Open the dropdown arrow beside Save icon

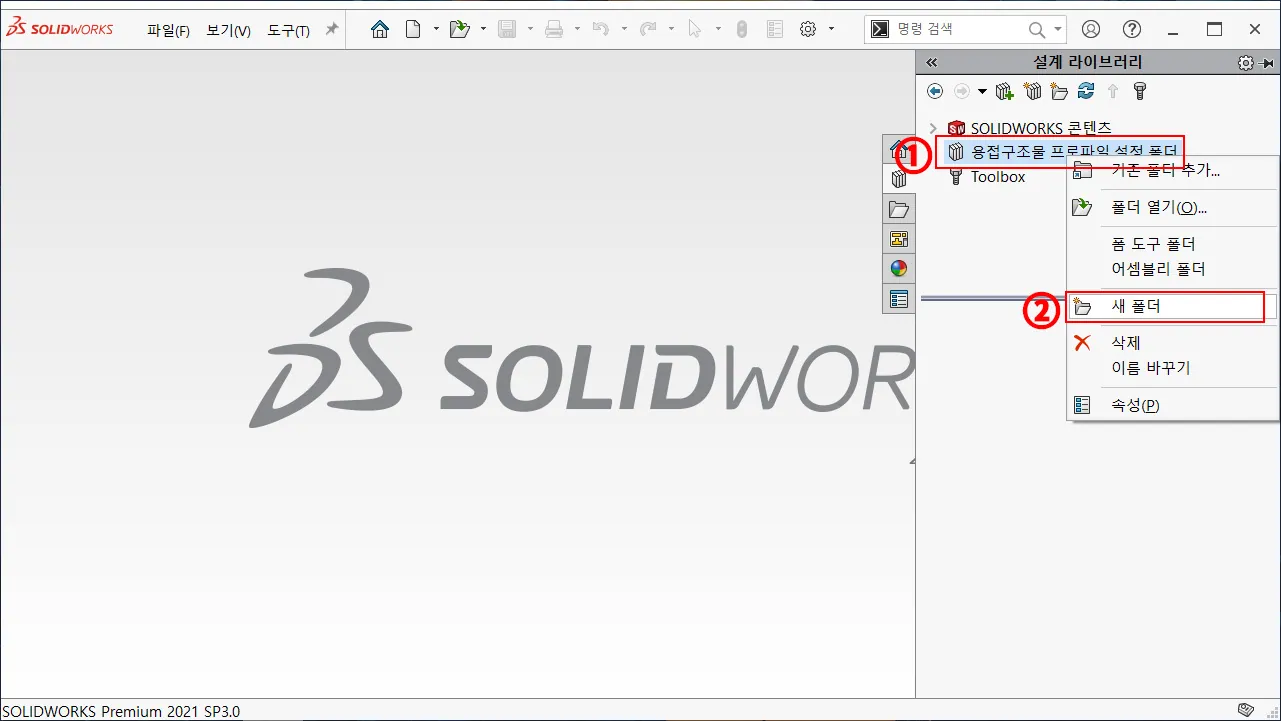point(530,30)
